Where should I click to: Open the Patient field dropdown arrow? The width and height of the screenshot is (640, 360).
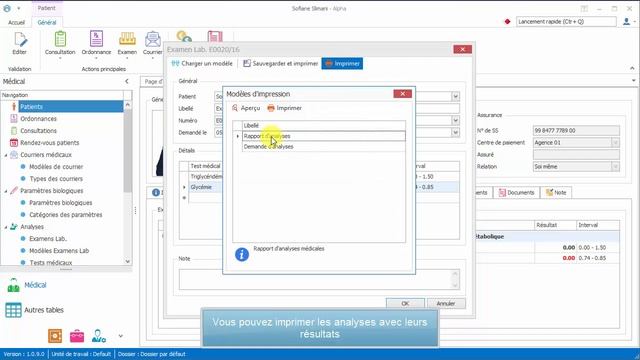pyautogui.click(x=455, y=97)
